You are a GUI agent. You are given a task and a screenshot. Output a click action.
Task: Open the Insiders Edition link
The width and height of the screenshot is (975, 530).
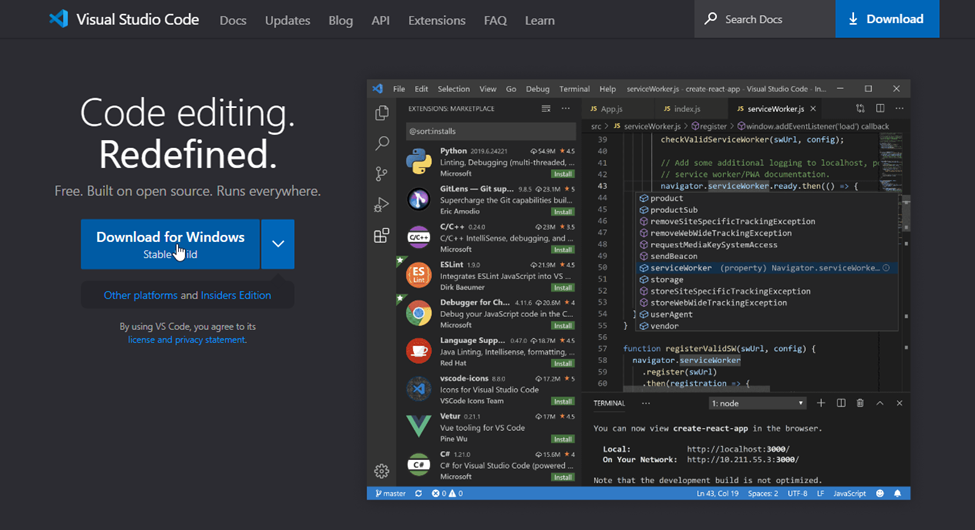pos(236,295)
